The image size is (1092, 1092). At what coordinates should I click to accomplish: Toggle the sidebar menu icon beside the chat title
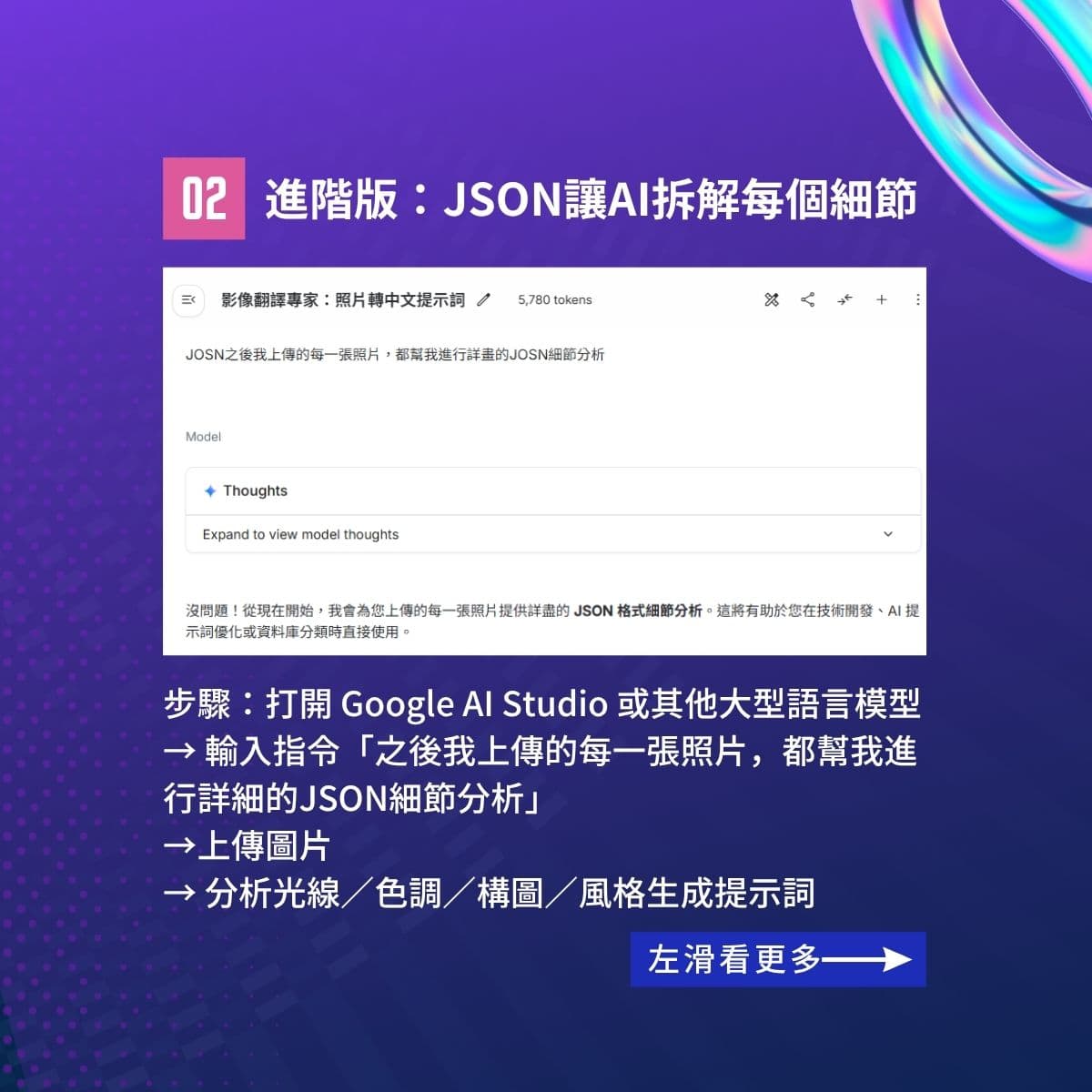click(x=188, y=299)
